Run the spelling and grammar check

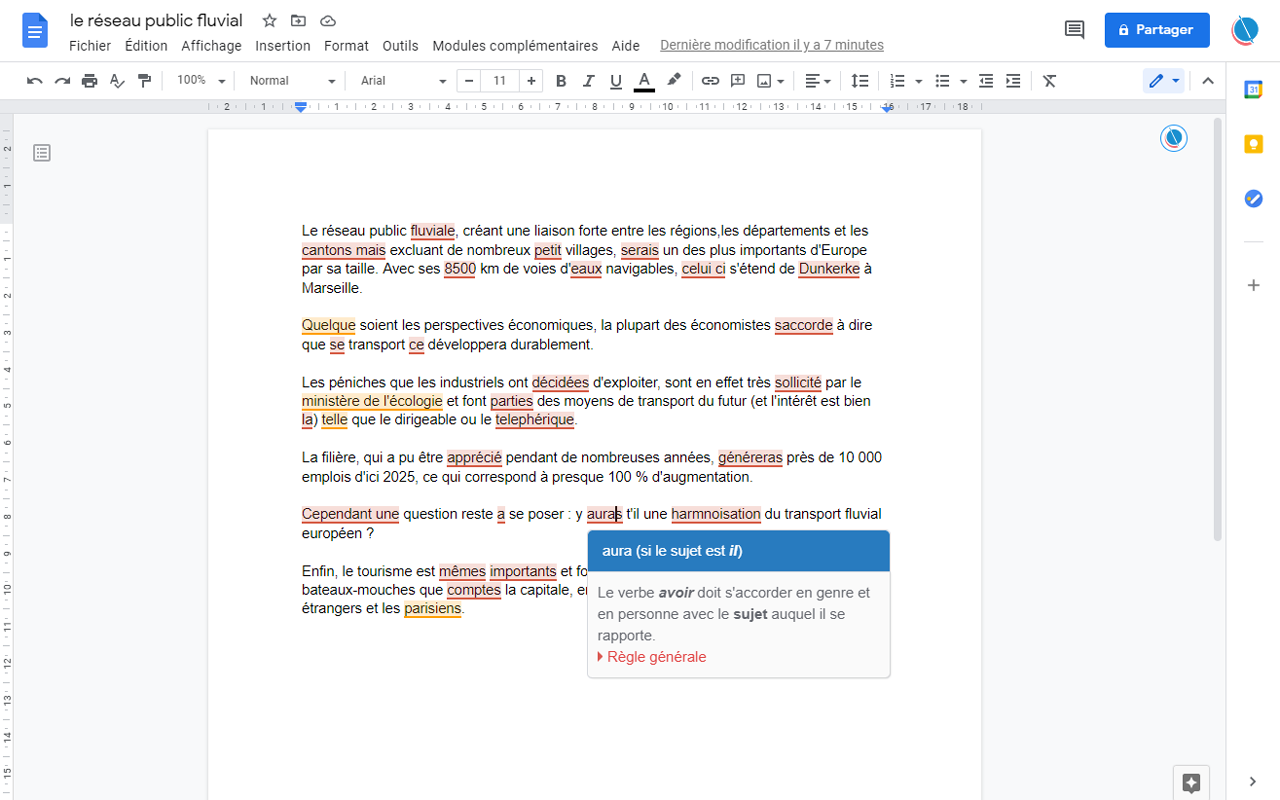click(x=117, y=80)
